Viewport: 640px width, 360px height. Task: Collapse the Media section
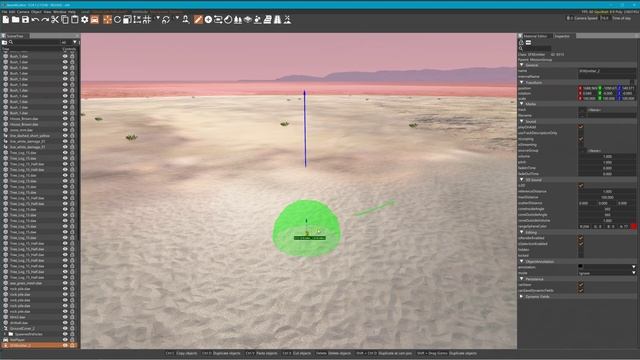pos(522,104)
